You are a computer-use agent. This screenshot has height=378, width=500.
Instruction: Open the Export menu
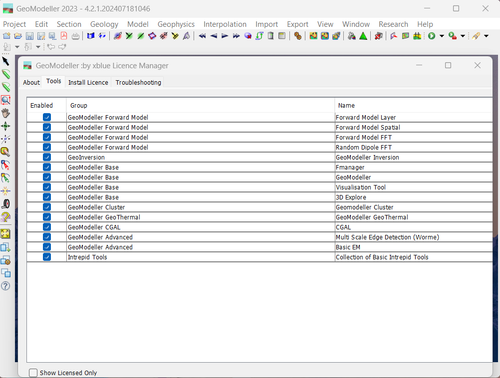(x=298, y=24)
